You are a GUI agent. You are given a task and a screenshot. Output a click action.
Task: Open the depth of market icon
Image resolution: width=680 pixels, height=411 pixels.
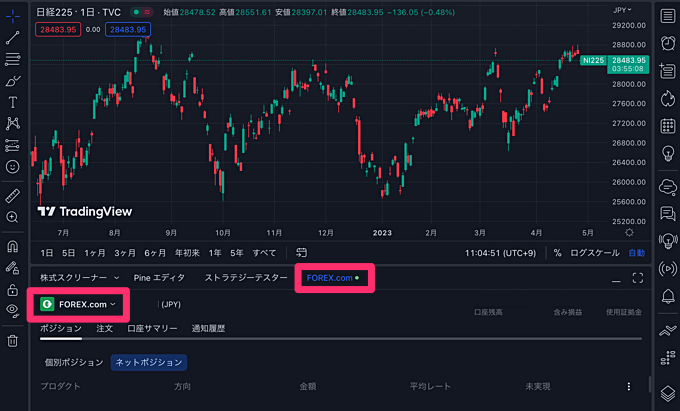click(668, 359)
